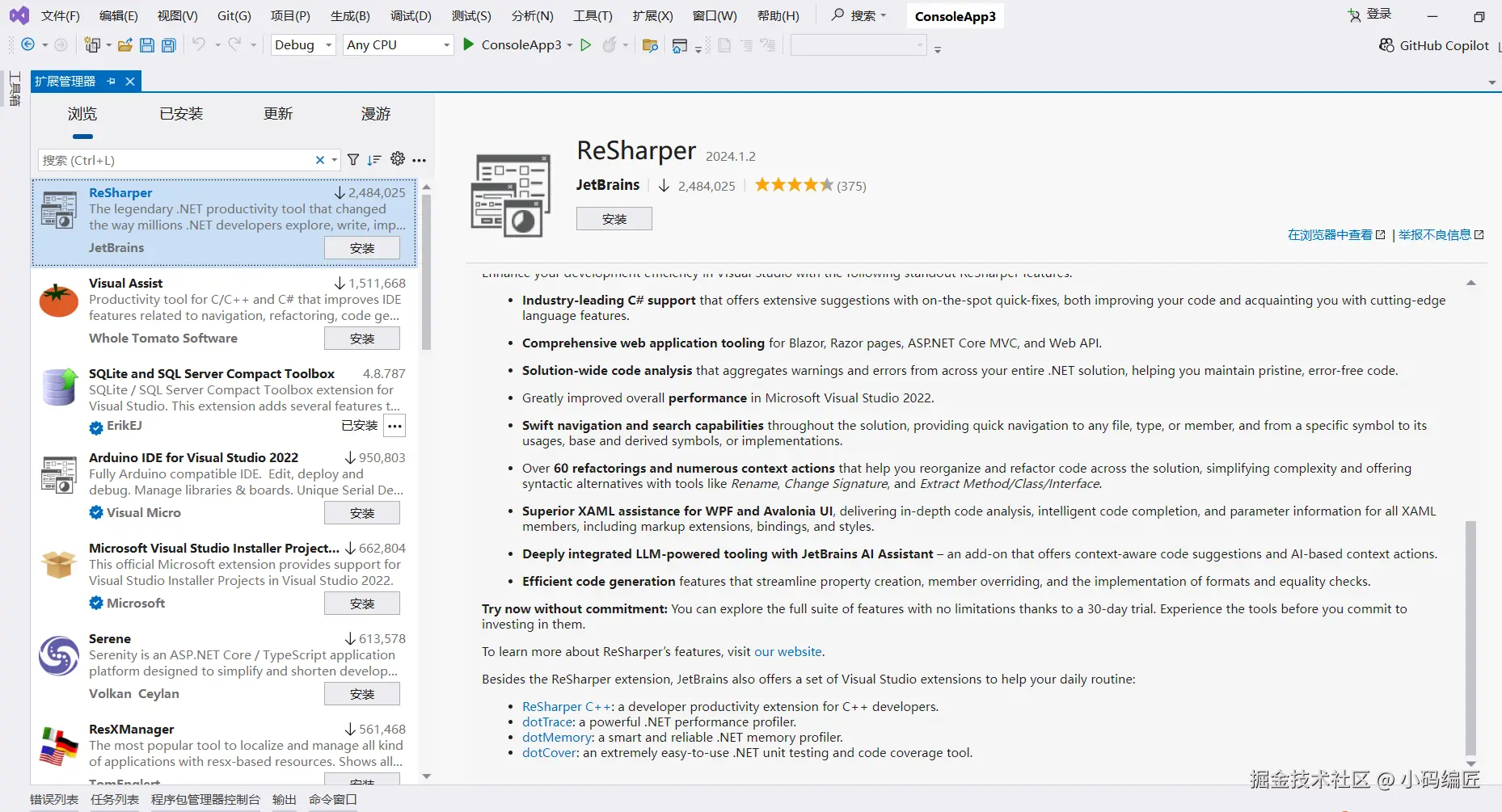Open more options for SQLite Toolbox extension
Image resolution: width=1502 pixels, height=812 pixels.
(x=394, y=426)
